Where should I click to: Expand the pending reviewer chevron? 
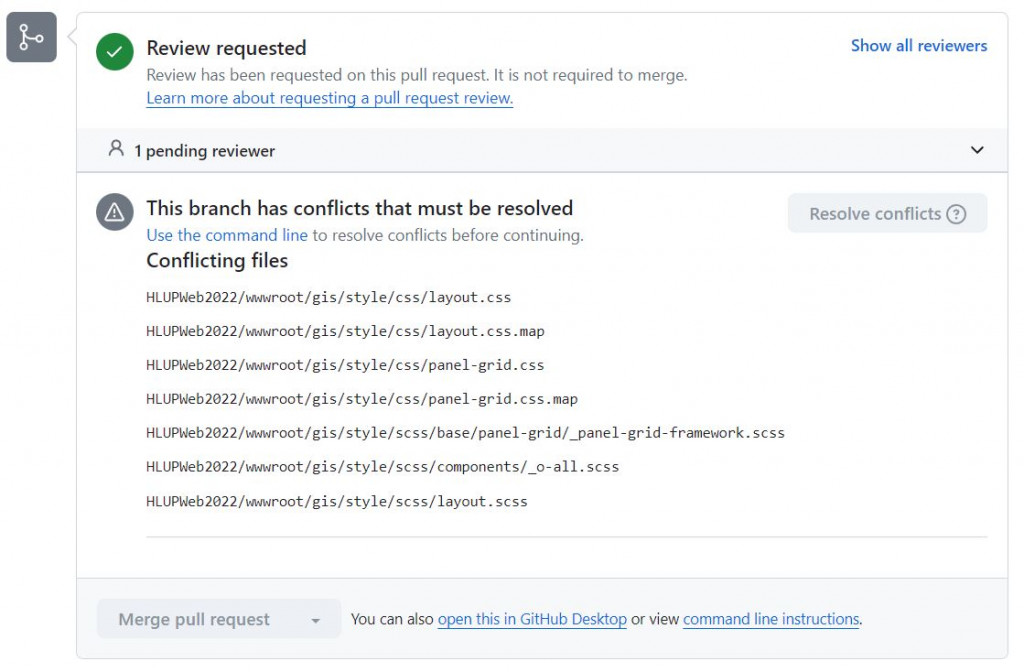pos(977,150)
